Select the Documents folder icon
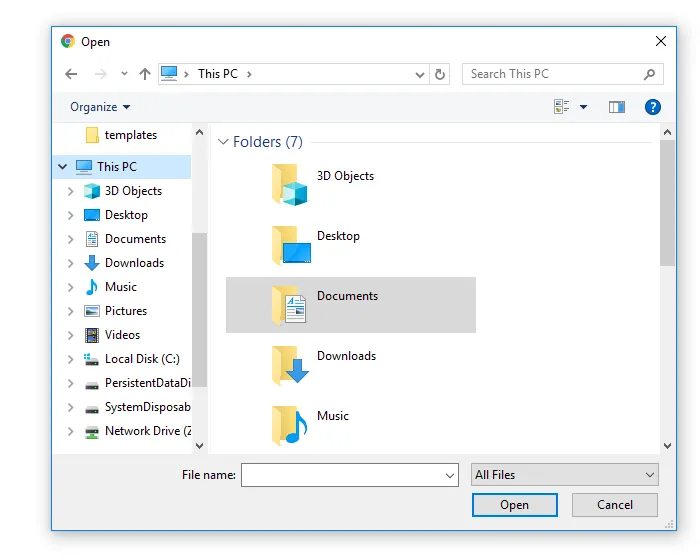 tap(290, 305)
